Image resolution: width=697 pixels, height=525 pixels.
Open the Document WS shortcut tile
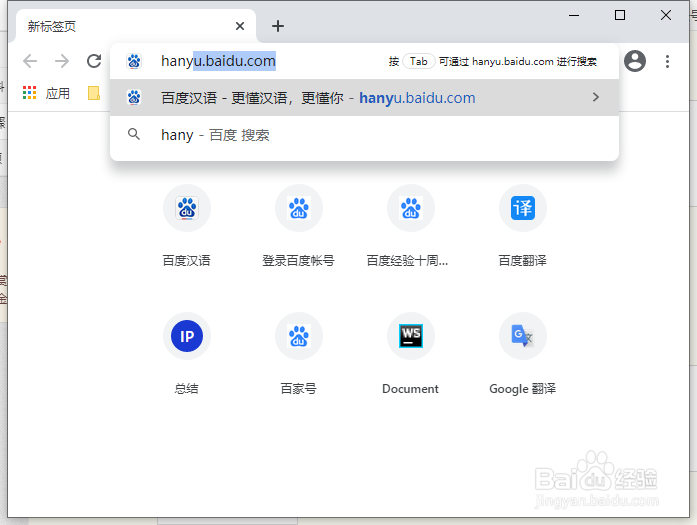click(x=411, y=336)
